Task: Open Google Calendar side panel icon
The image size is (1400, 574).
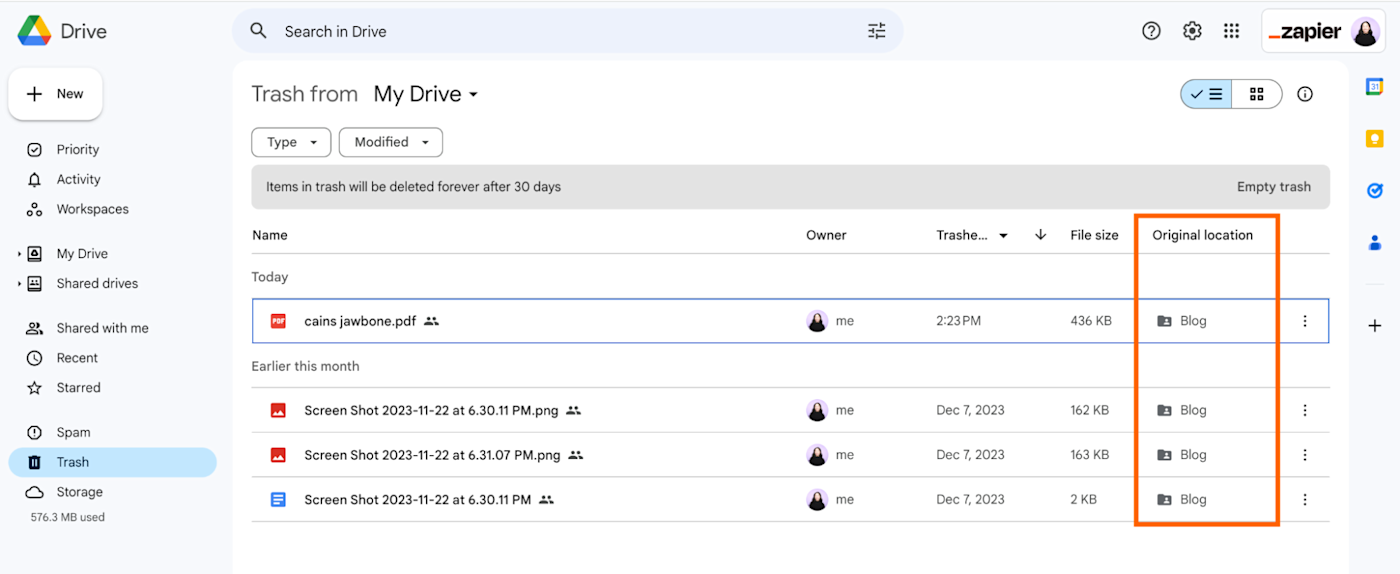Action: pos(1375,87)
